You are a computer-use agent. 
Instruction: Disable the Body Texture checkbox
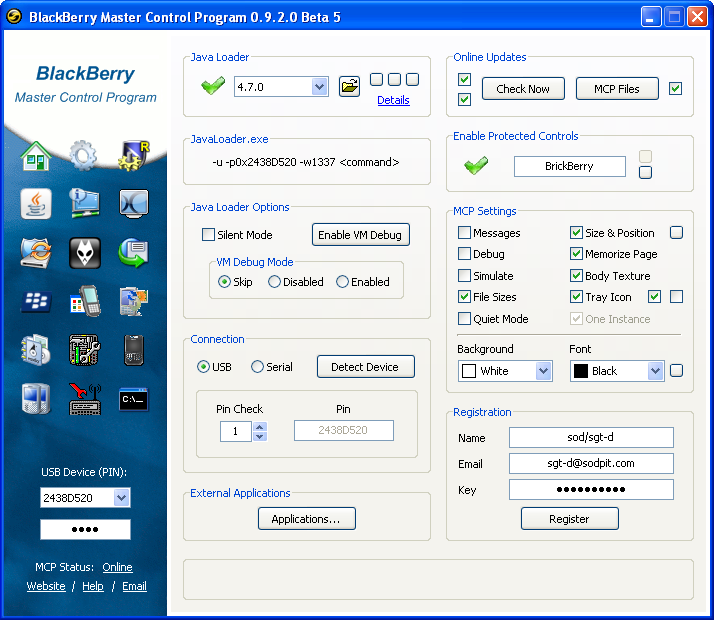point(576,275)
